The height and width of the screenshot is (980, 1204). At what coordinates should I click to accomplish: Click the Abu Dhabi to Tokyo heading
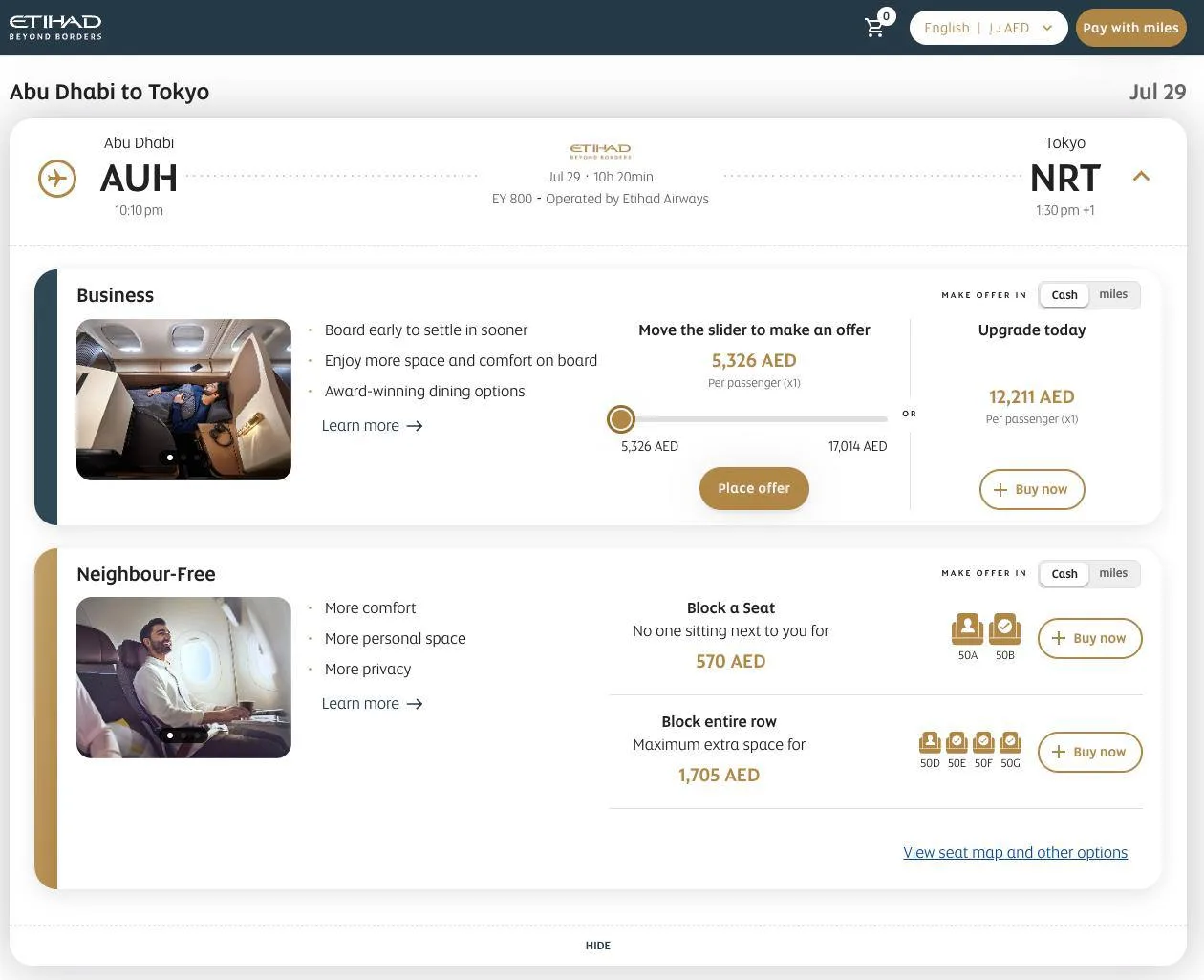[109, 92]
